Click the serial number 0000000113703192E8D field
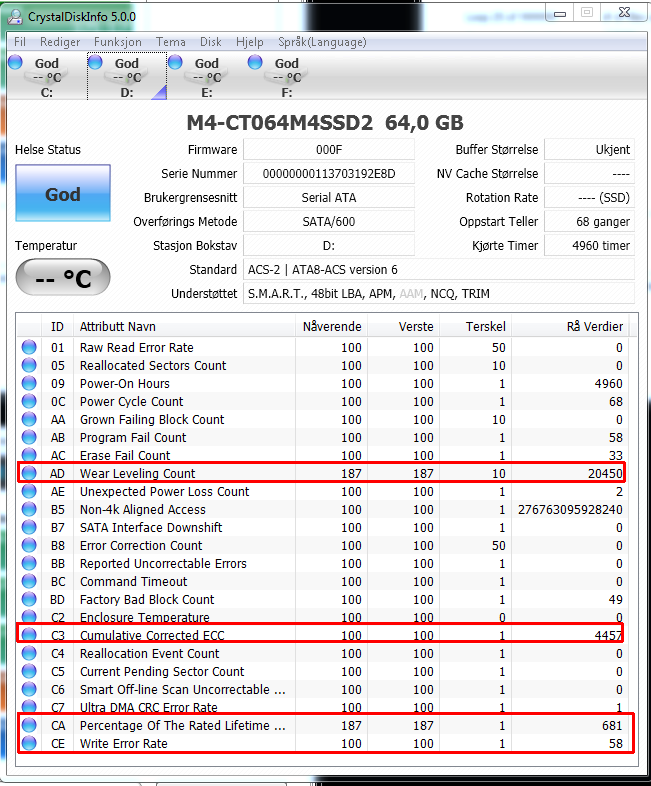 329,173
